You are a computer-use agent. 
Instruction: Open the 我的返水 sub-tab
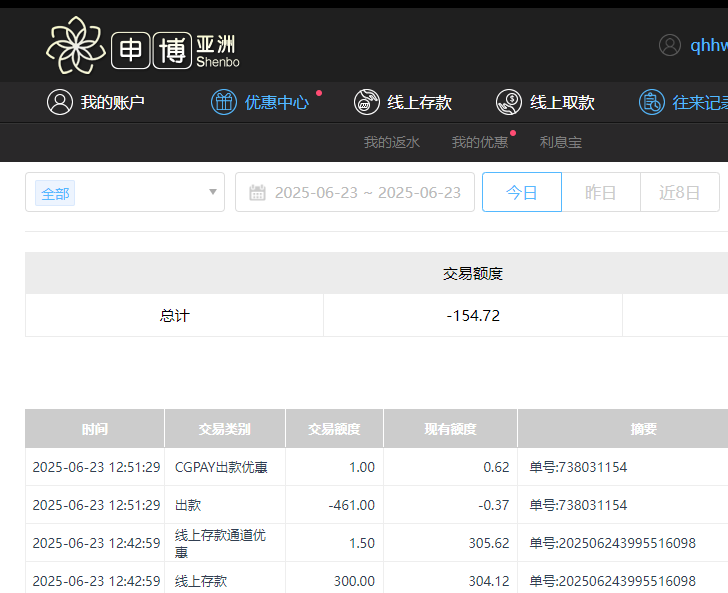point(391,142)
